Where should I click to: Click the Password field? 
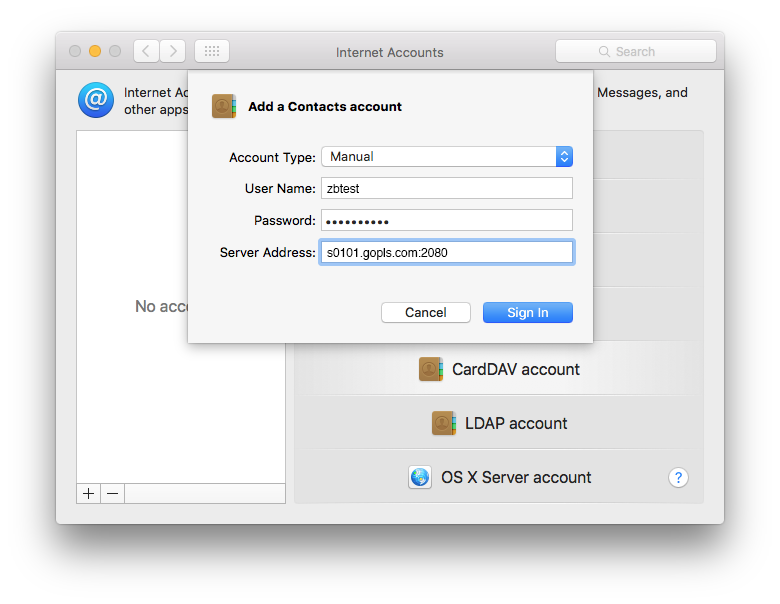[446, 220]
